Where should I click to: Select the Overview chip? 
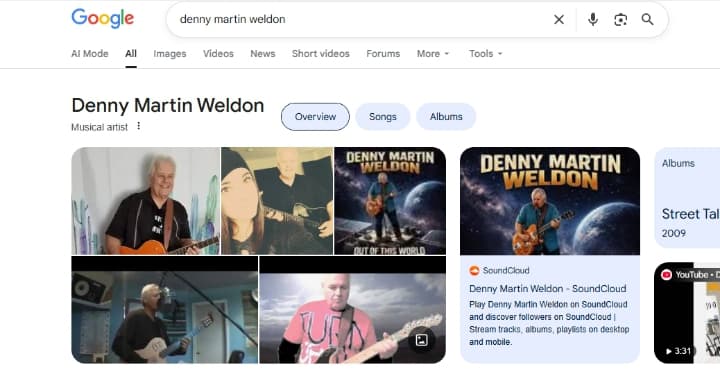pyautogui.click(x=315, y=117)
